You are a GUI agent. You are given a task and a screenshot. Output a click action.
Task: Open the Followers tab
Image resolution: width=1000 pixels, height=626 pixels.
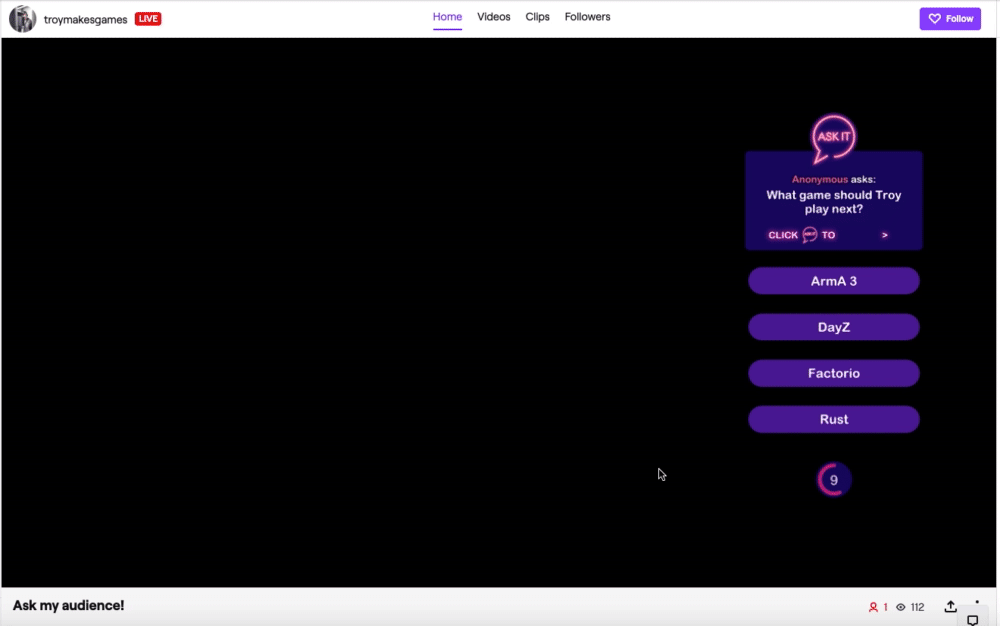point(587,17)
